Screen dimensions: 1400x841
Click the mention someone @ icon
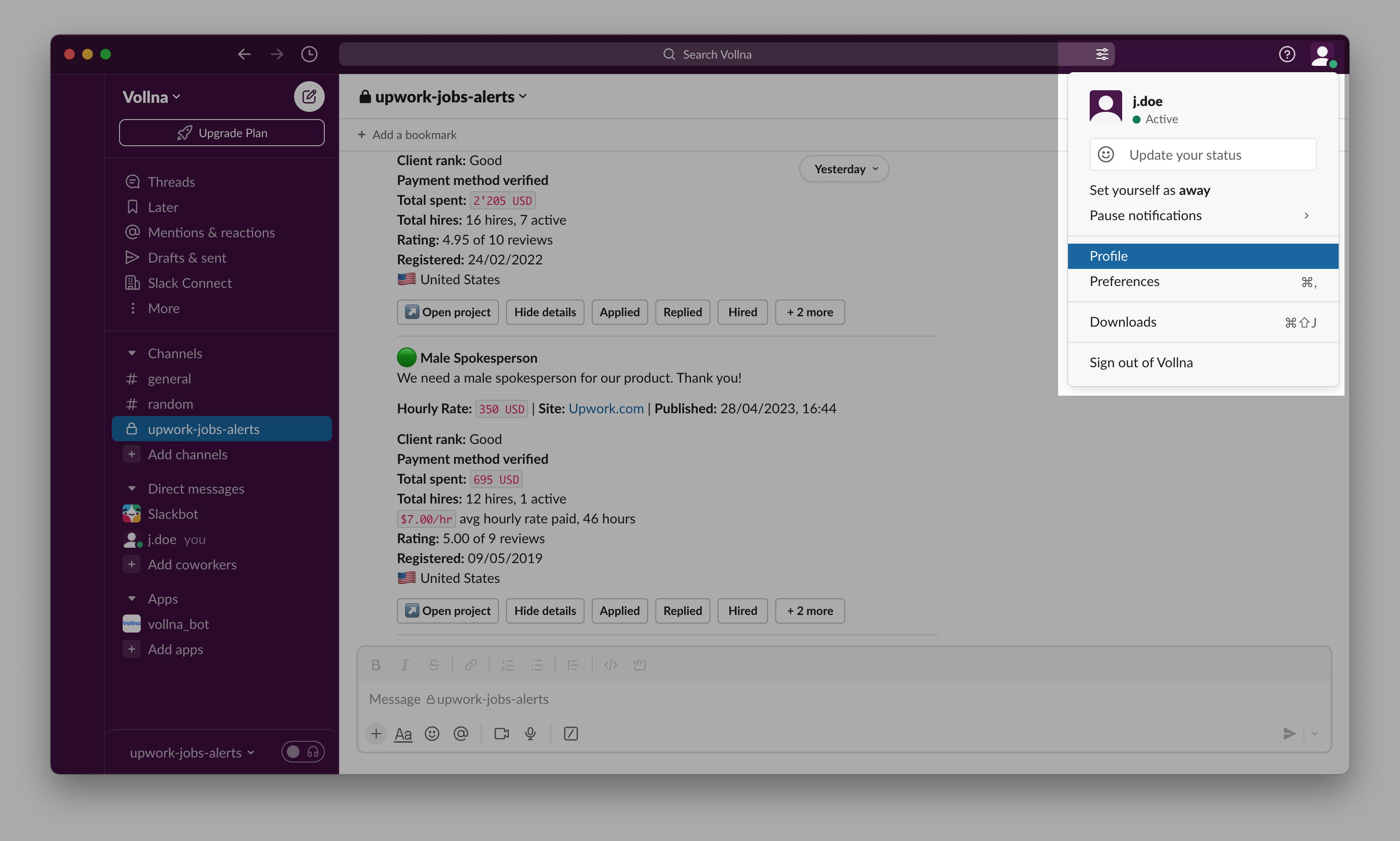tap(461, 733)
